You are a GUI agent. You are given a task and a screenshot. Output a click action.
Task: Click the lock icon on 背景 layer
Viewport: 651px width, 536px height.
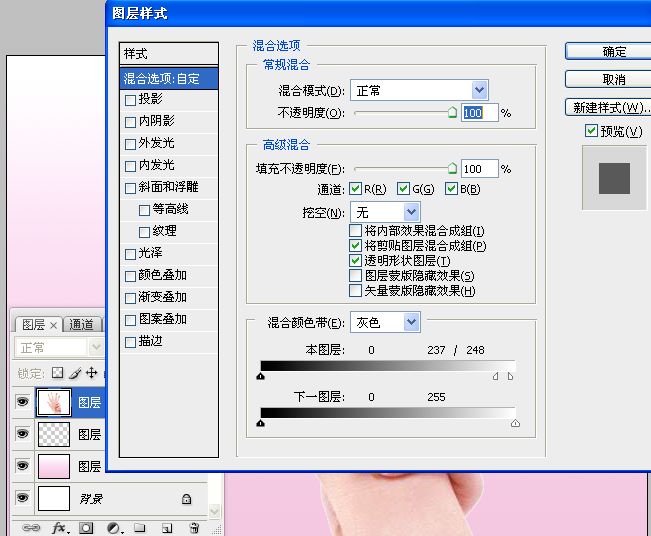(x=186, y=499)
